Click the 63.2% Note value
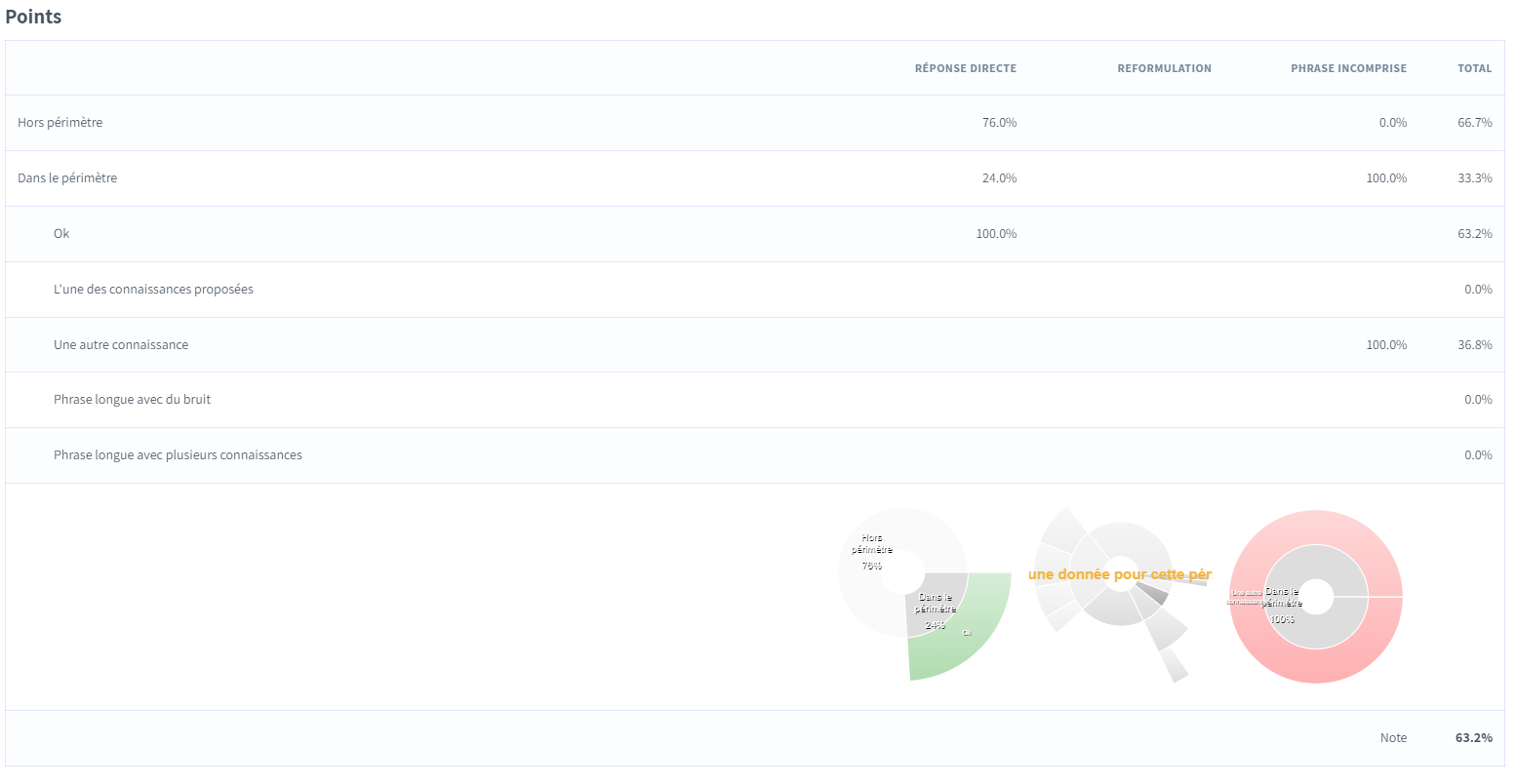1516x784 pixels. [x=1473, y=738]
